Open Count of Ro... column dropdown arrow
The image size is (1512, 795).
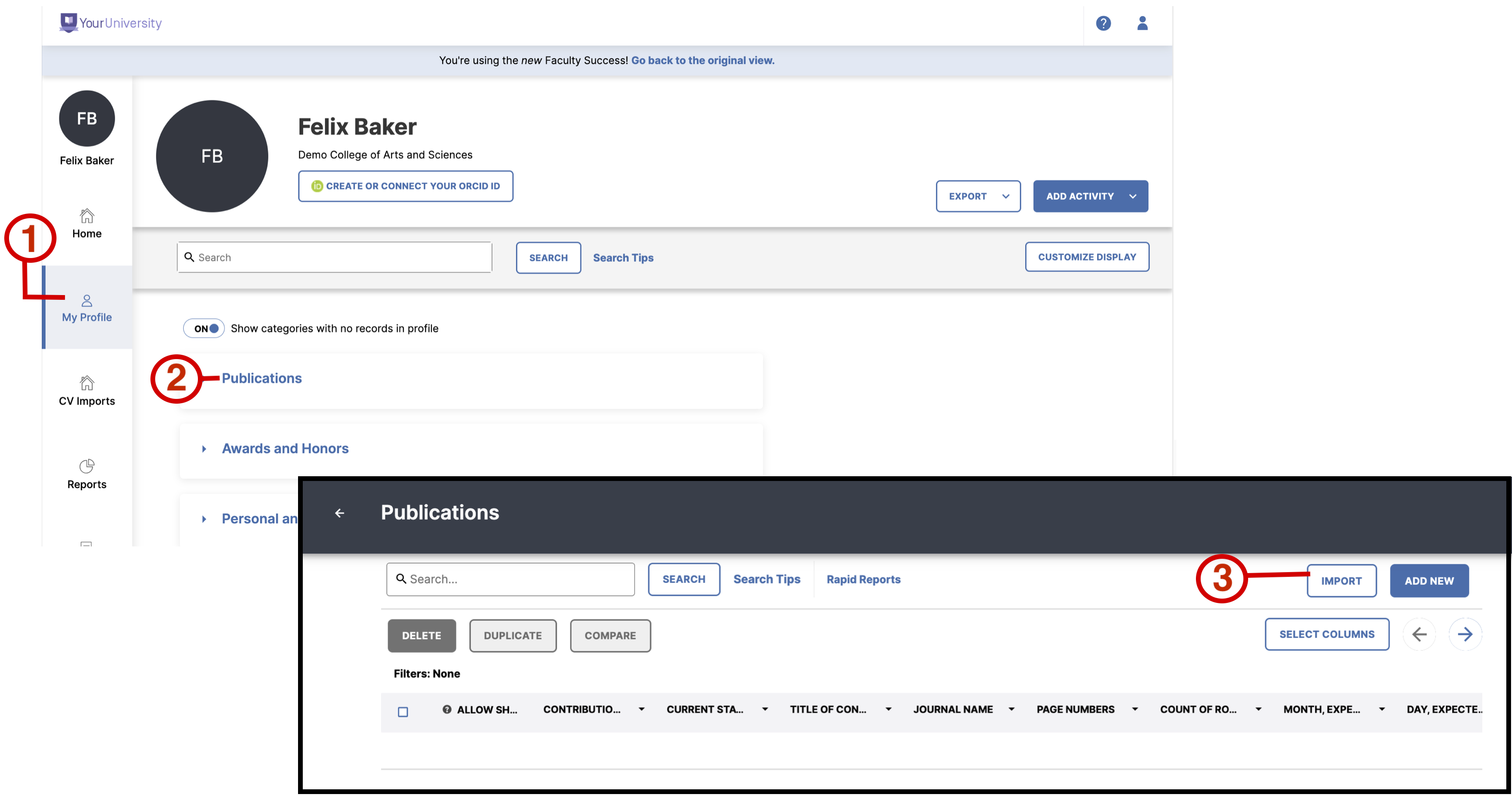coord(1258,709)
